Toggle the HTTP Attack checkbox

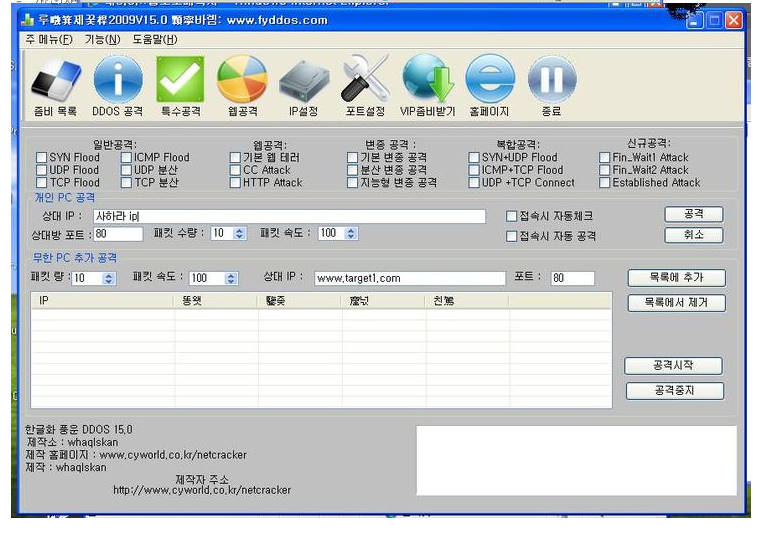pos(235,183)
